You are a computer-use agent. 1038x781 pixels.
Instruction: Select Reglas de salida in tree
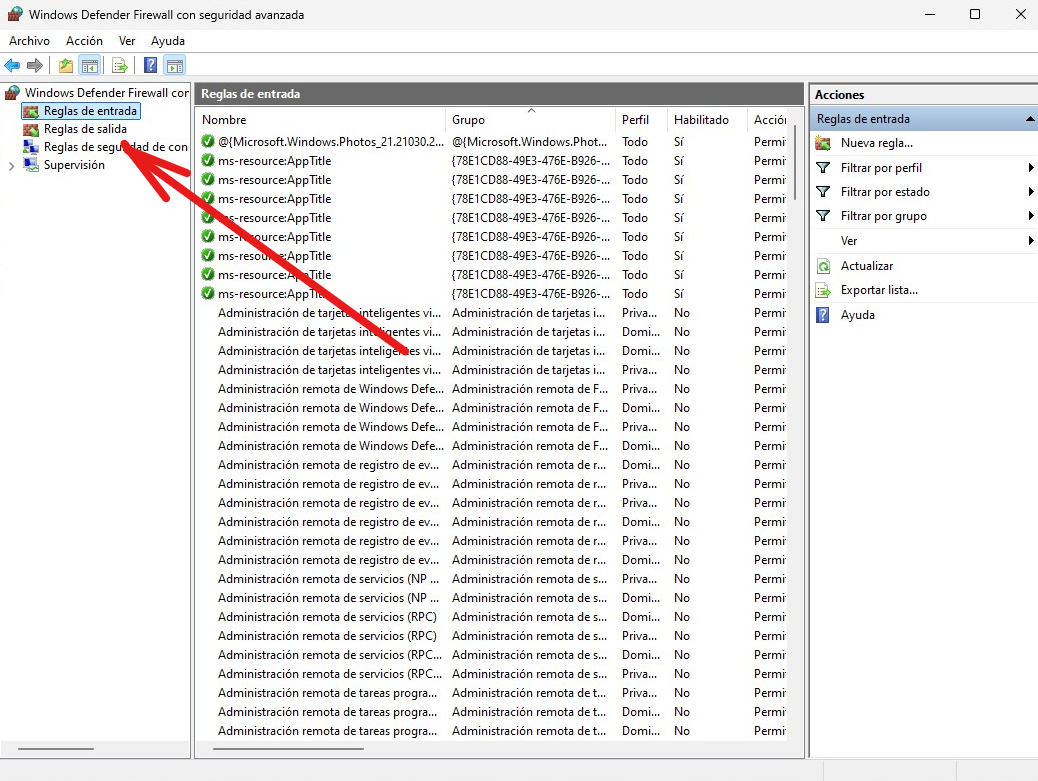click(x=85, y=129)
